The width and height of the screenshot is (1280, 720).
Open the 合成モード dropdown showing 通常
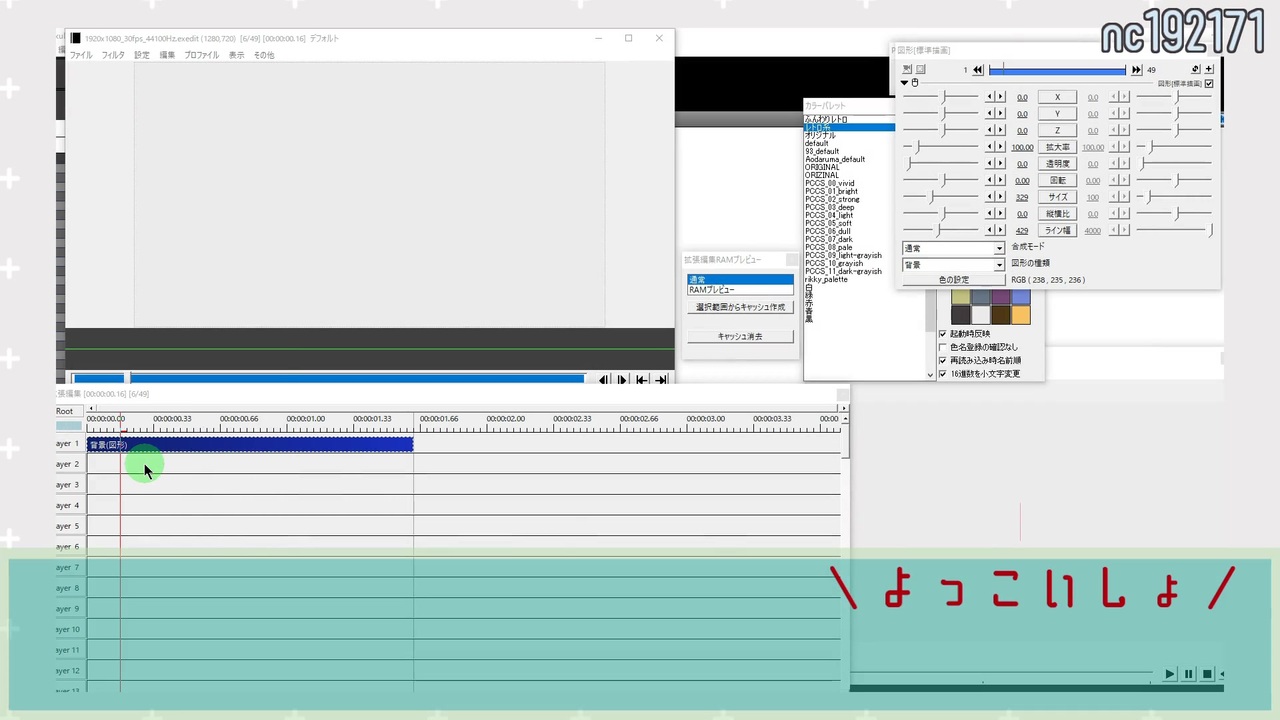coord(953,248)
